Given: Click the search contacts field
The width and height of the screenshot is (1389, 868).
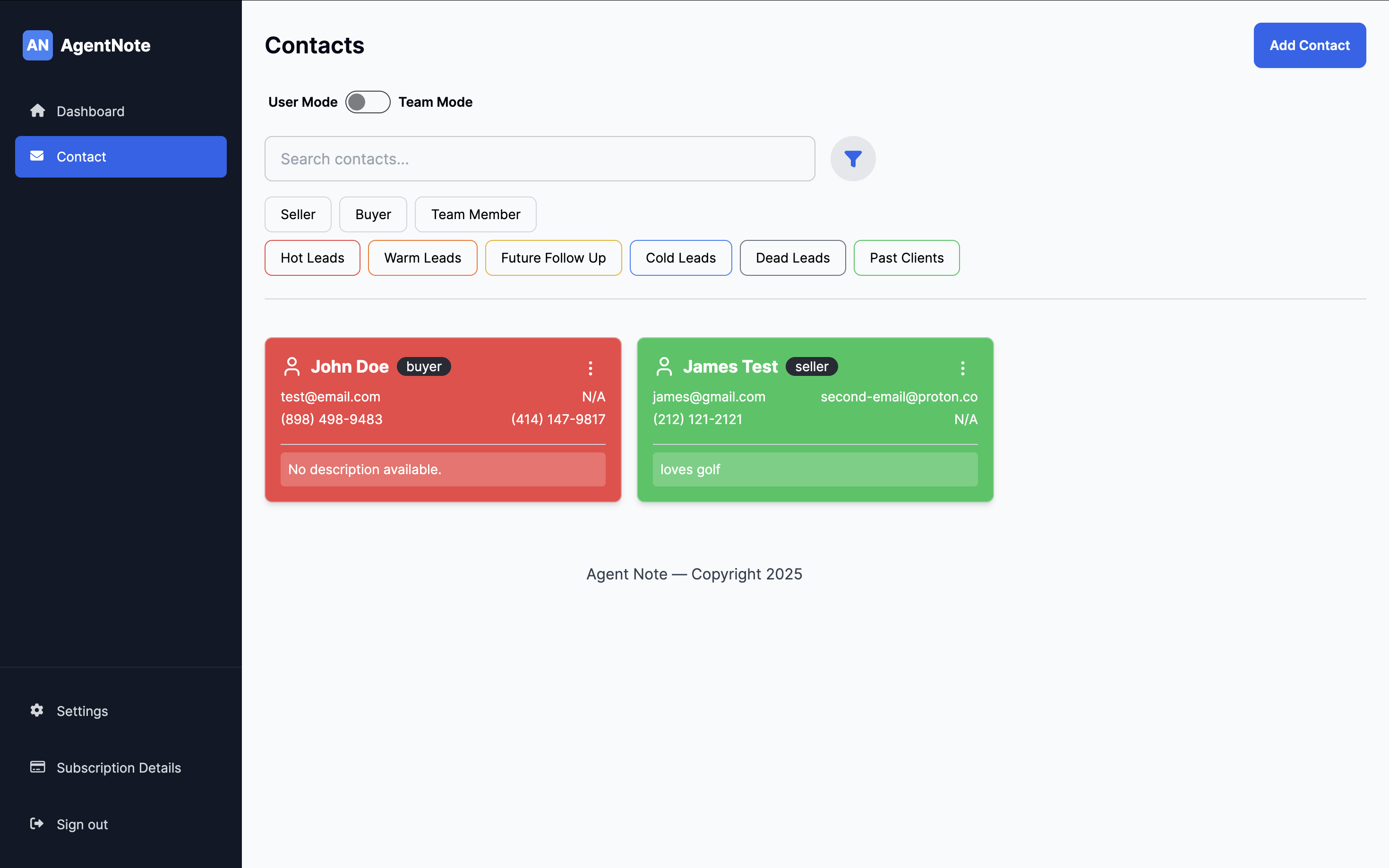Looking at the screenshot, I should [539, 159].
